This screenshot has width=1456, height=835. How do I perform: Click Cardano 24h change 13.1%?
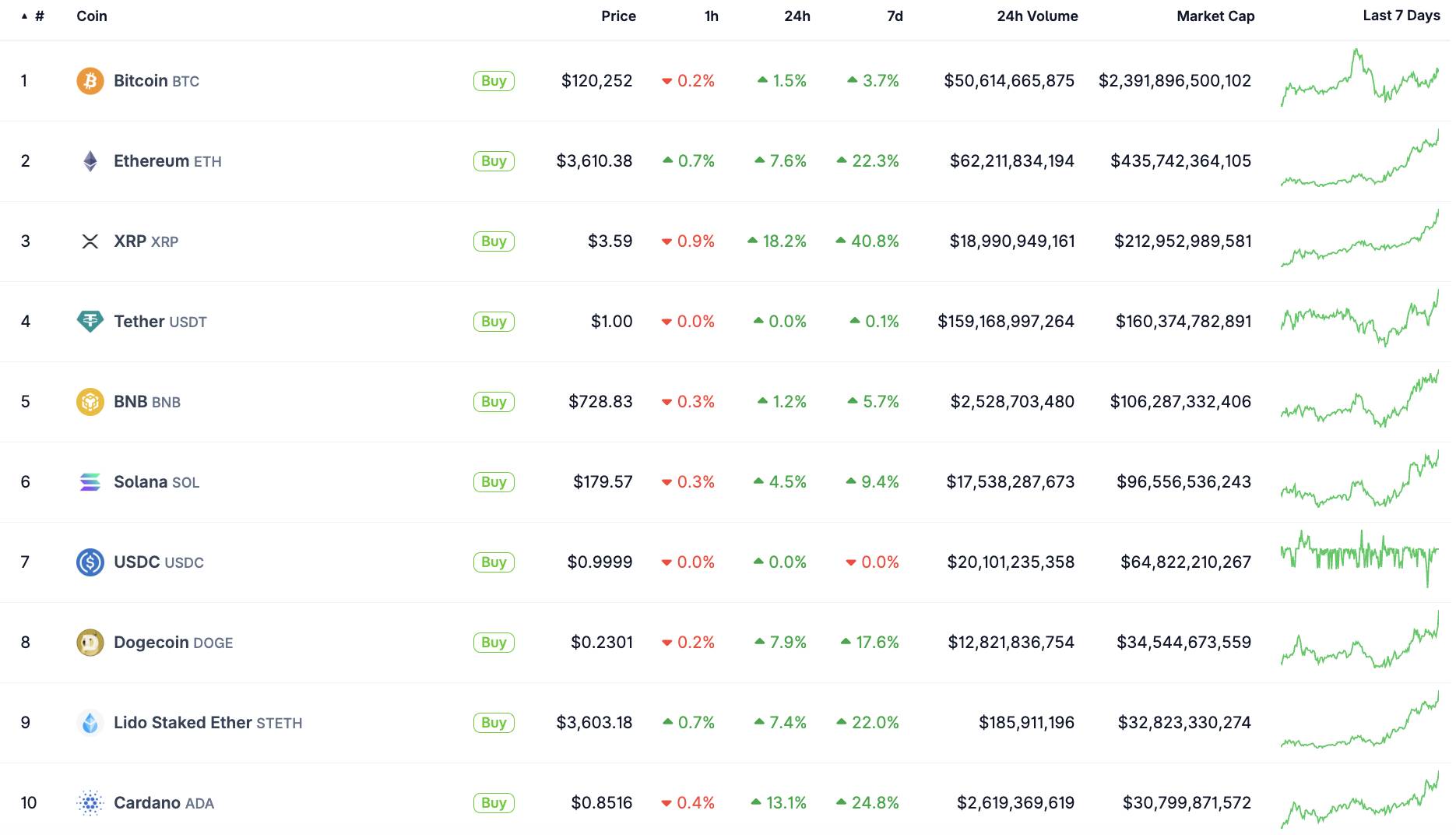tap(779, 803)
